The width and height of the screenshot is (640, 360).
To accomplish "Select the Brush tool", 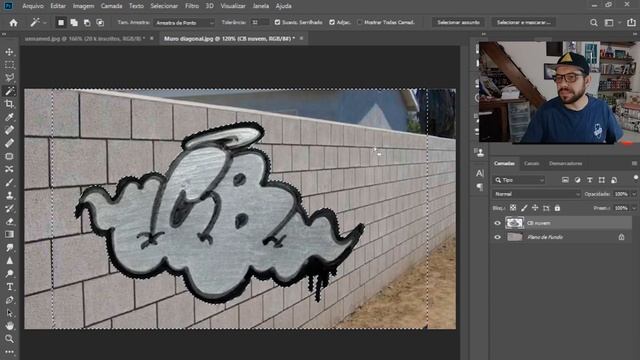I will 9,182.
